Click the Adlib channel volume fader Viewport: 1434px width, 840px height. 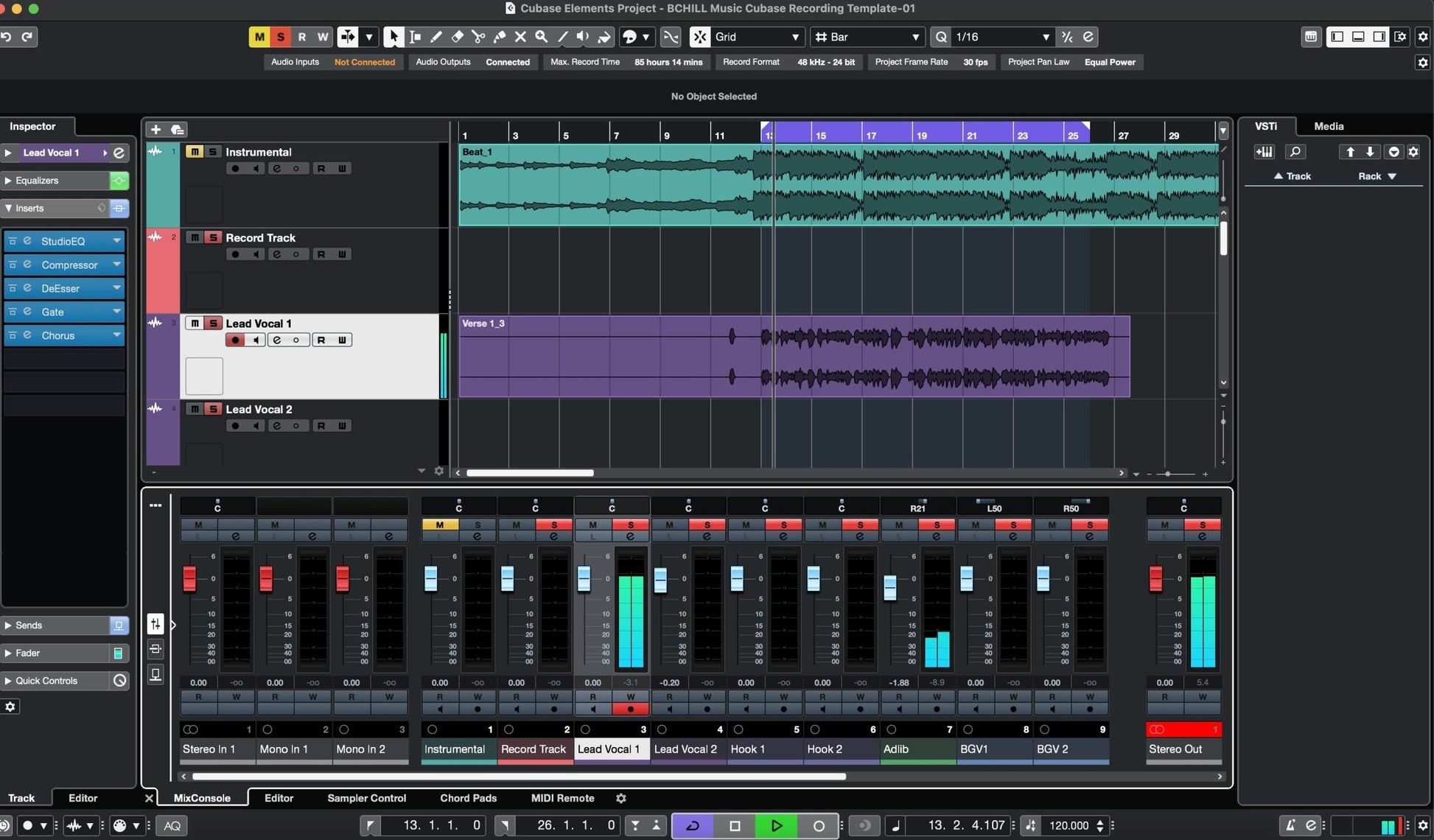(x=890, y=587)
